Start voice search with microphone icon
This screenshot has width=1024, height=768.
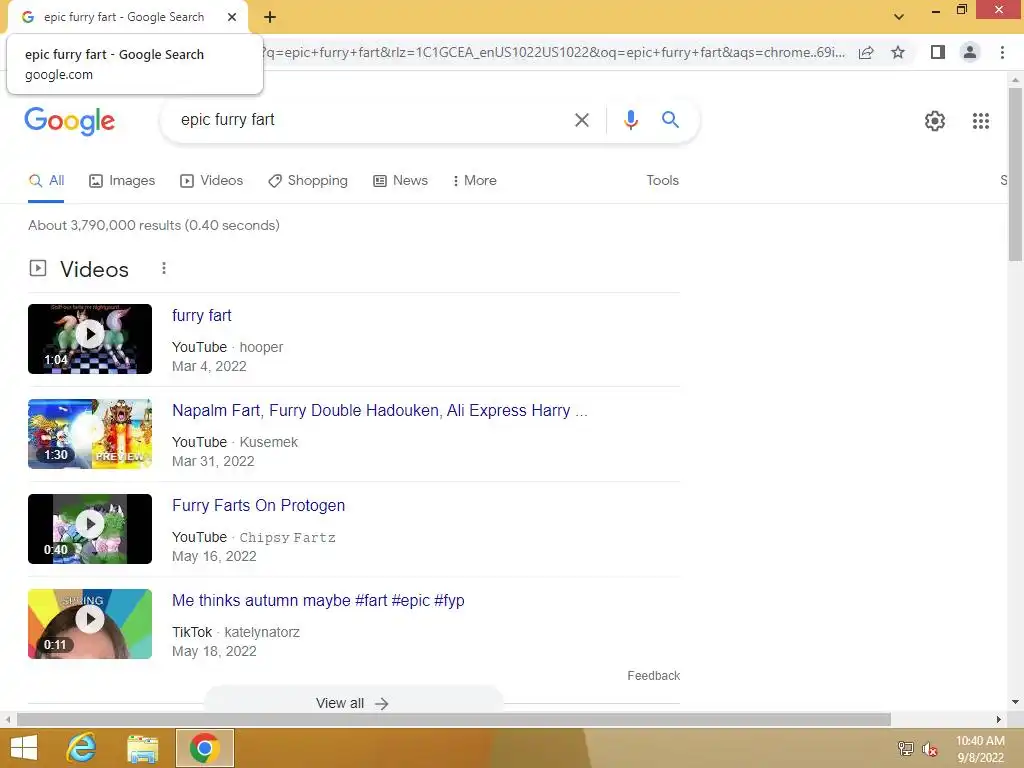630,120
